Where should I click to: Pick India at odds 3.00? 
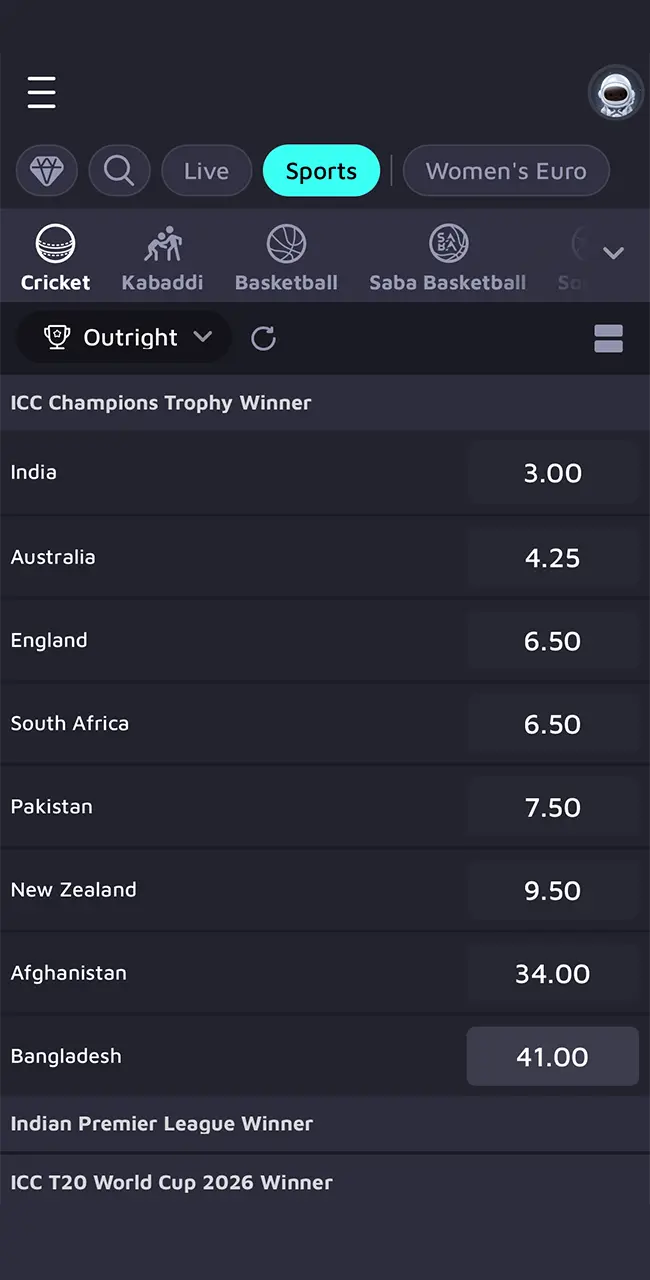point(552,473)
